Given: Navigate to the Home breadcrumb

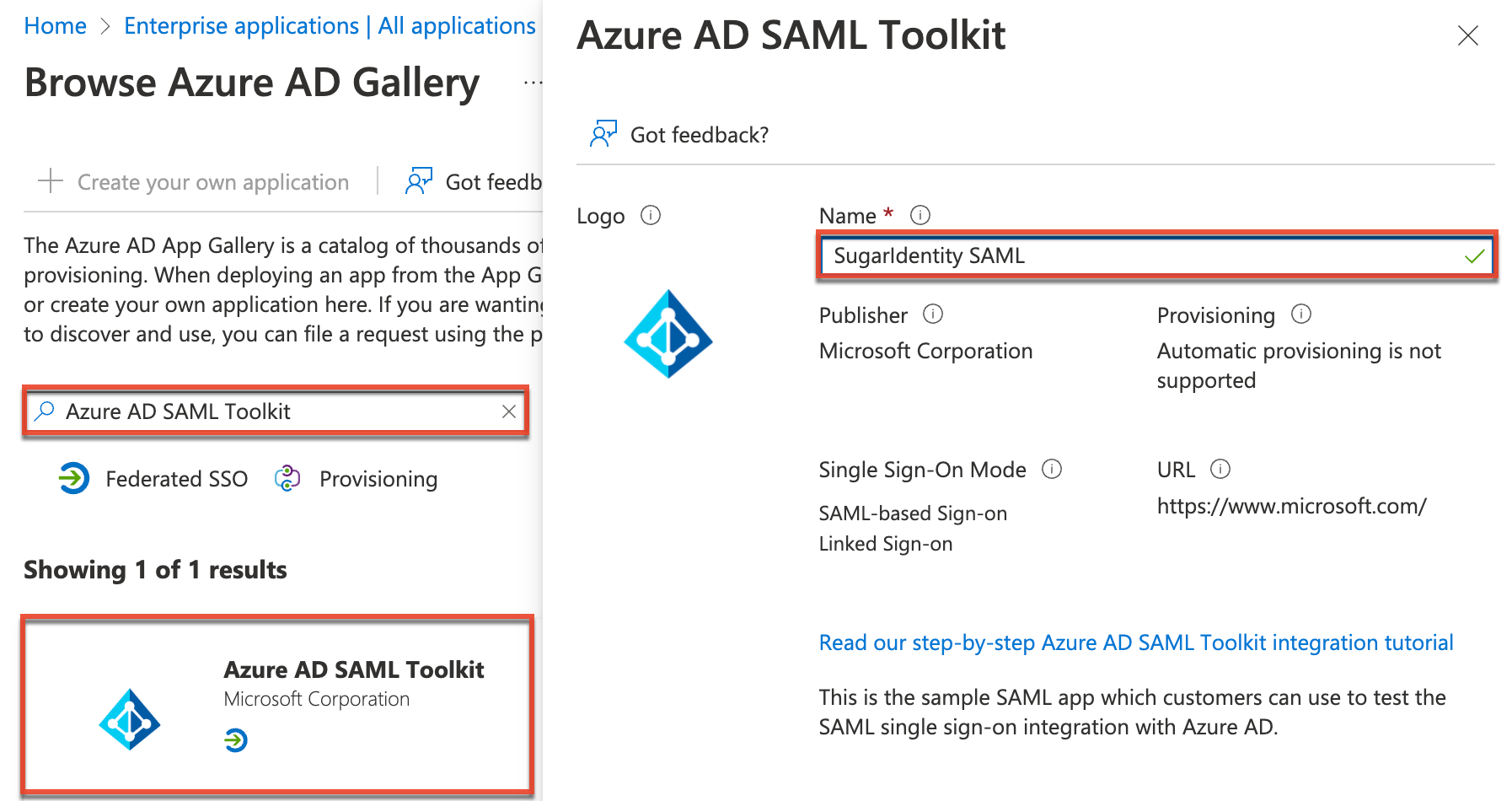Looking at the screenshot, I should pyautogui.click(x=55, y=25).
